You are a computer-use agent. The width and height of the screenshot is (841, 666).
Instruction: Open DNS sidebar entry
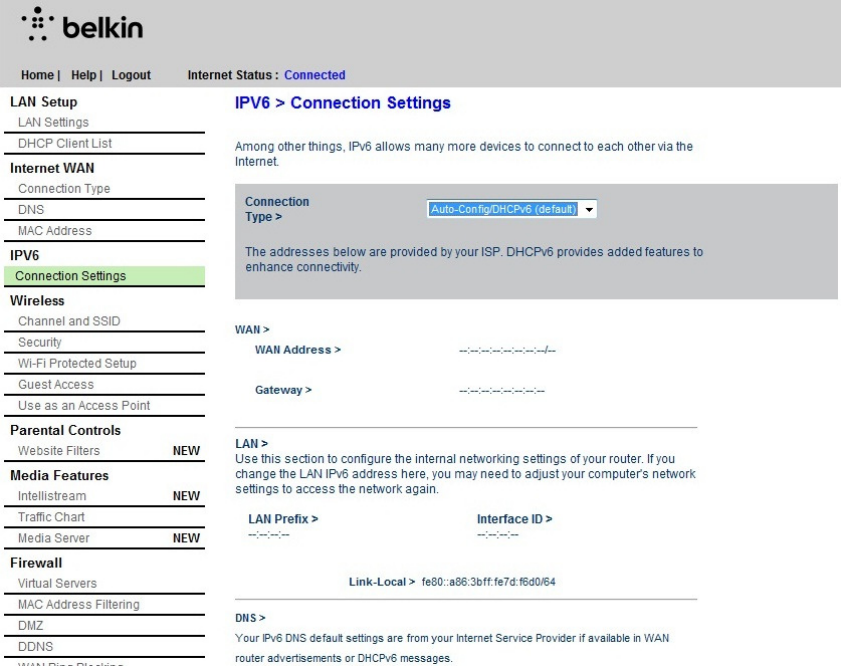[31, 210]
